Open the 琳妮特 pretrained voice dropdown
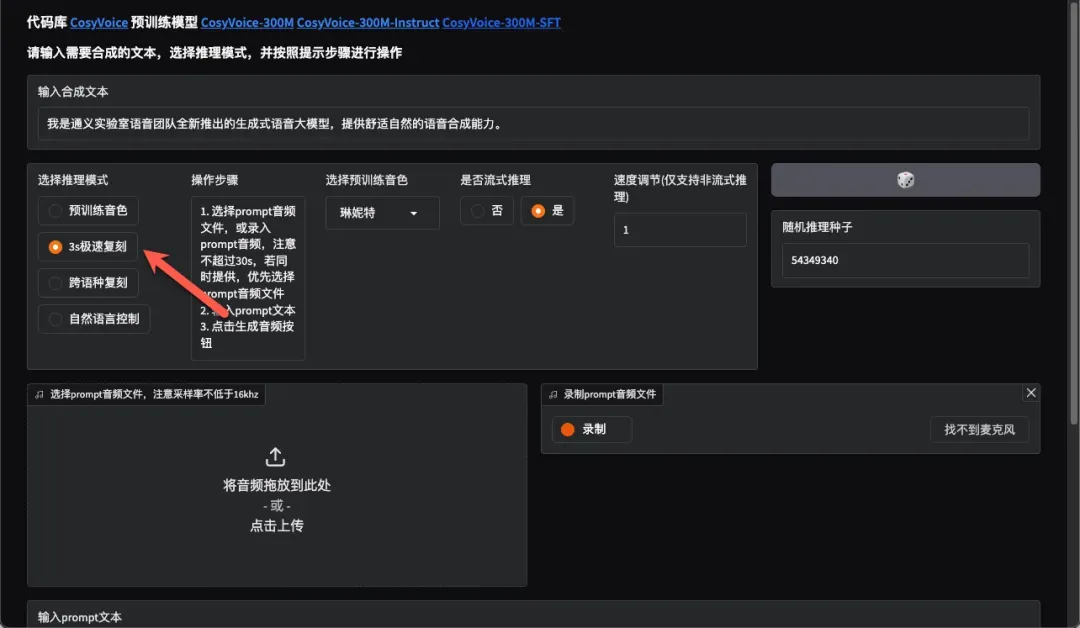Viewport: 1080px width, 628px height. (x=382, y=213)
